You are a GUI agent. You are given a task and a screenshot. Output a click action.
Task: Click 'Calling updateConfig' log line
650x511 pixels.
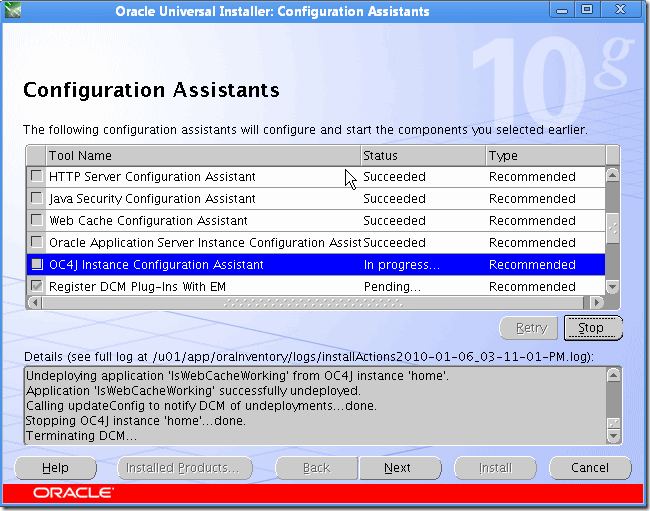pyautogui.click(x=201, y=406)
